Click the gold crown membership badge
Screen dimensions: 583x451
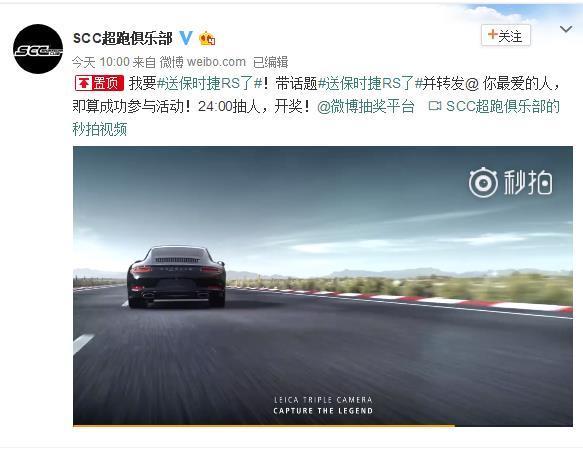coord(207,38)
